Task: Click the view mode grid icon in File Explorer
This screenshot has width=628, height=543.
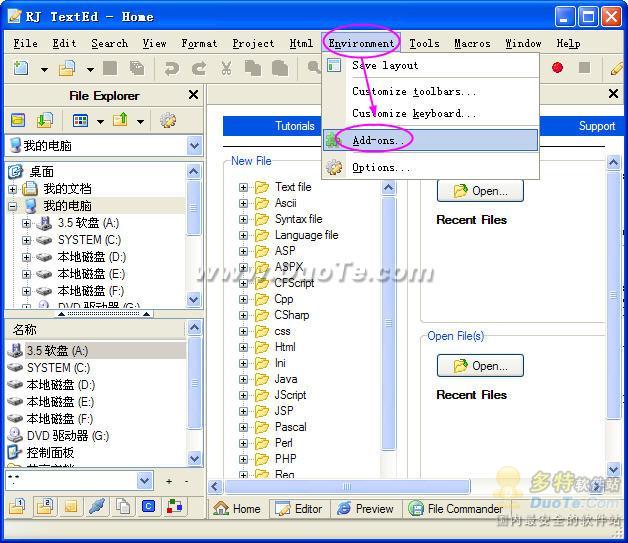Action: 81,120
